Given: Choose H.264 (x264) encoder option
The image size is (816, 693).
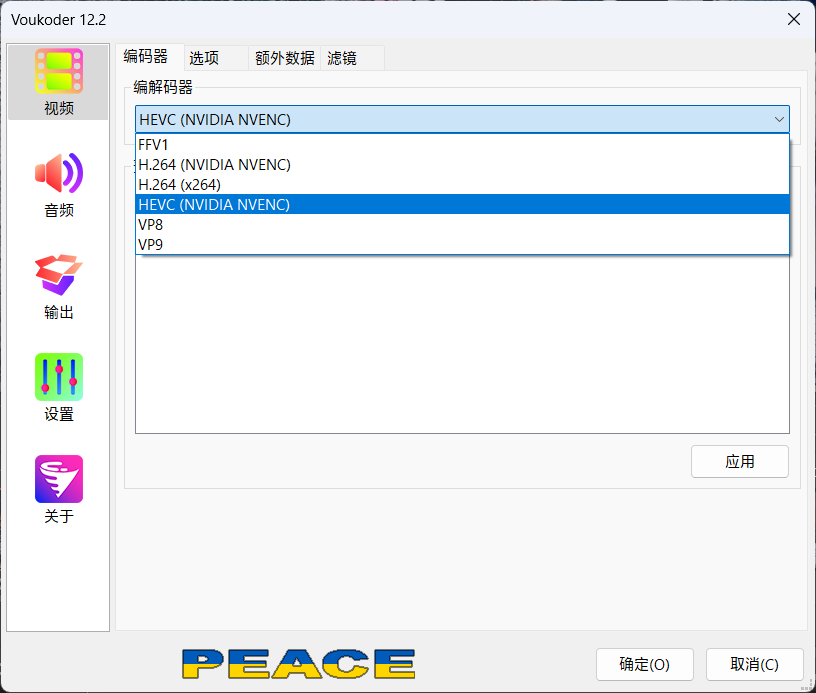Looking at the screenshot, I should [x=180, y=185].
